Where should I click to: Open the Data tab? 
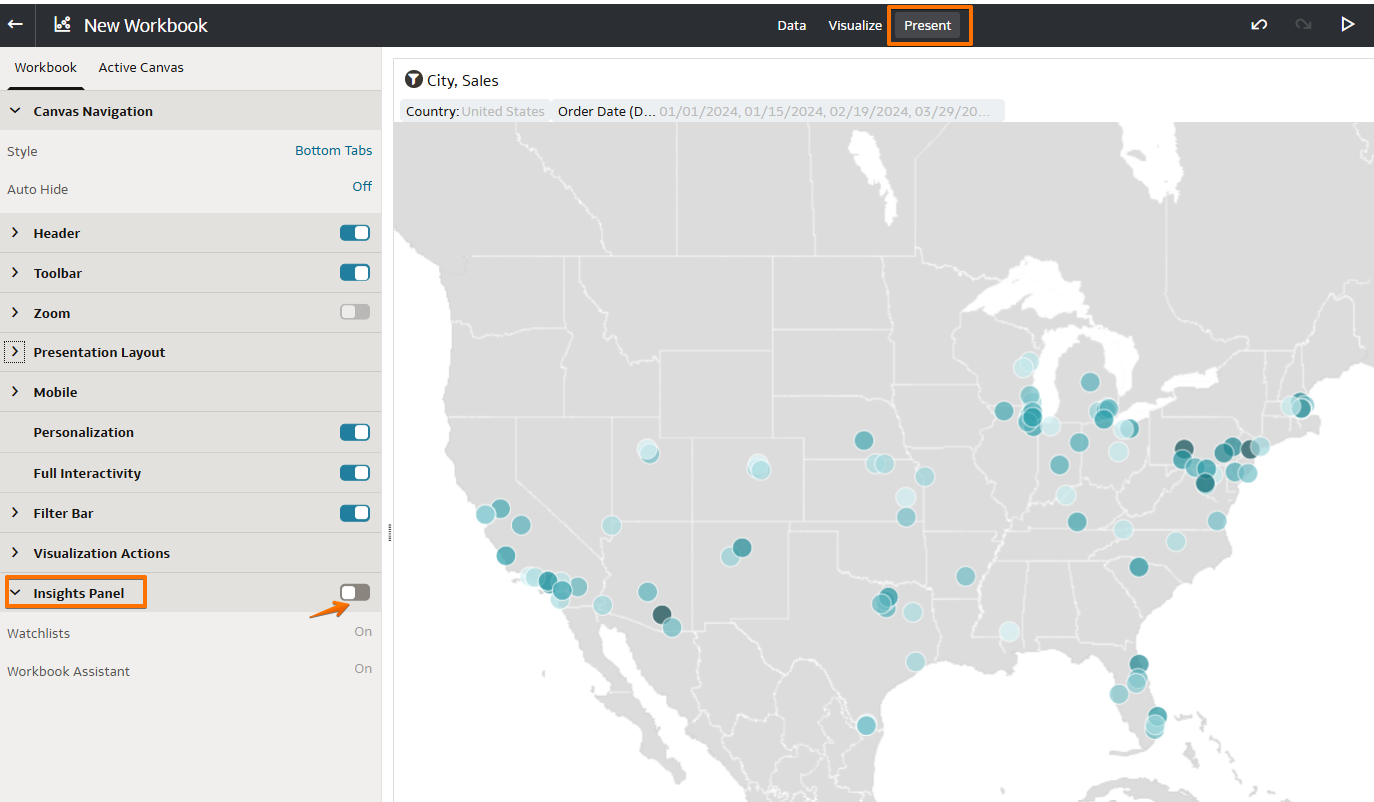coord(791,26)
